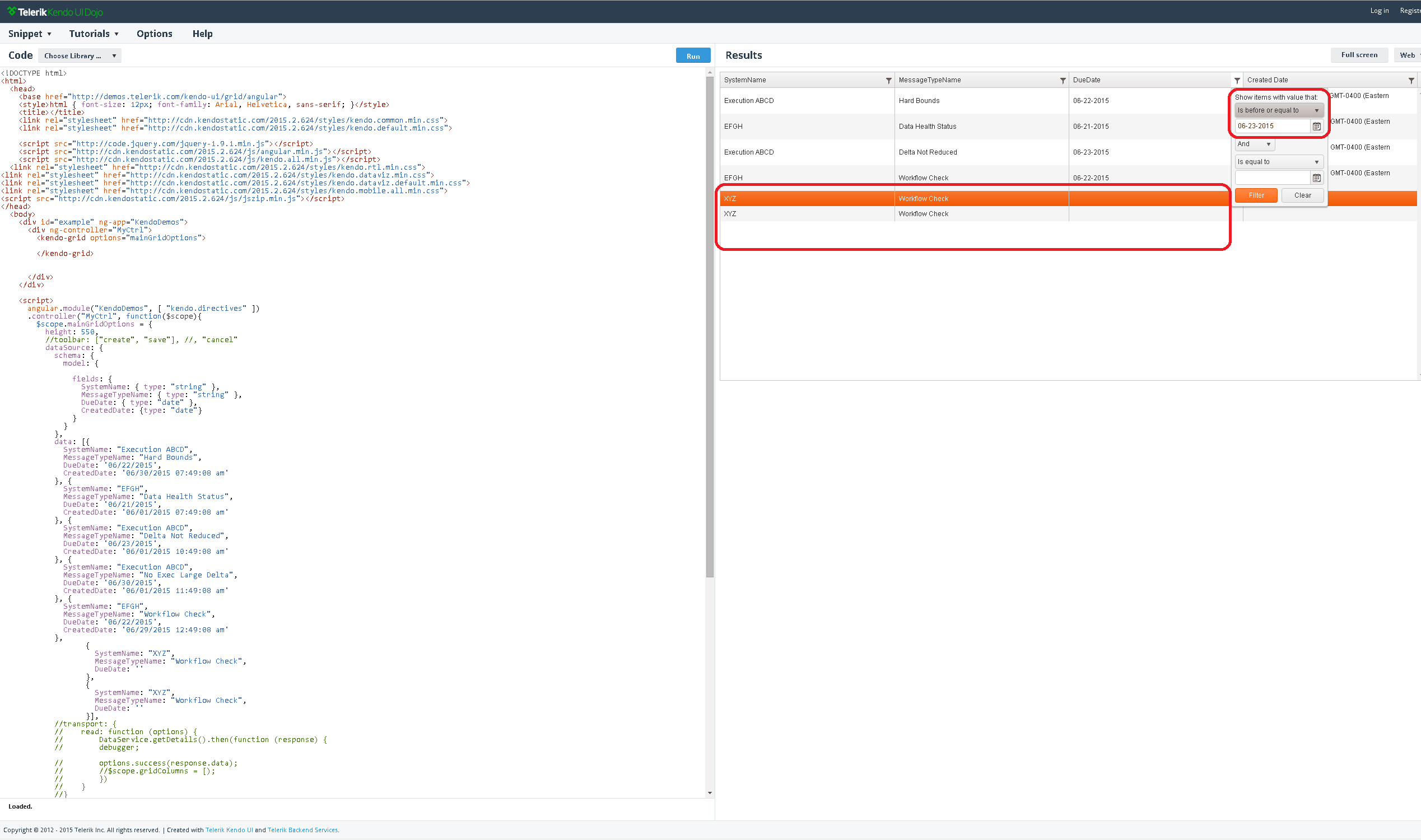The width and height of the screenshot is (1421, 840).
Task: Apply the date filter with Filter button
Action: [x=1256, y=195]
